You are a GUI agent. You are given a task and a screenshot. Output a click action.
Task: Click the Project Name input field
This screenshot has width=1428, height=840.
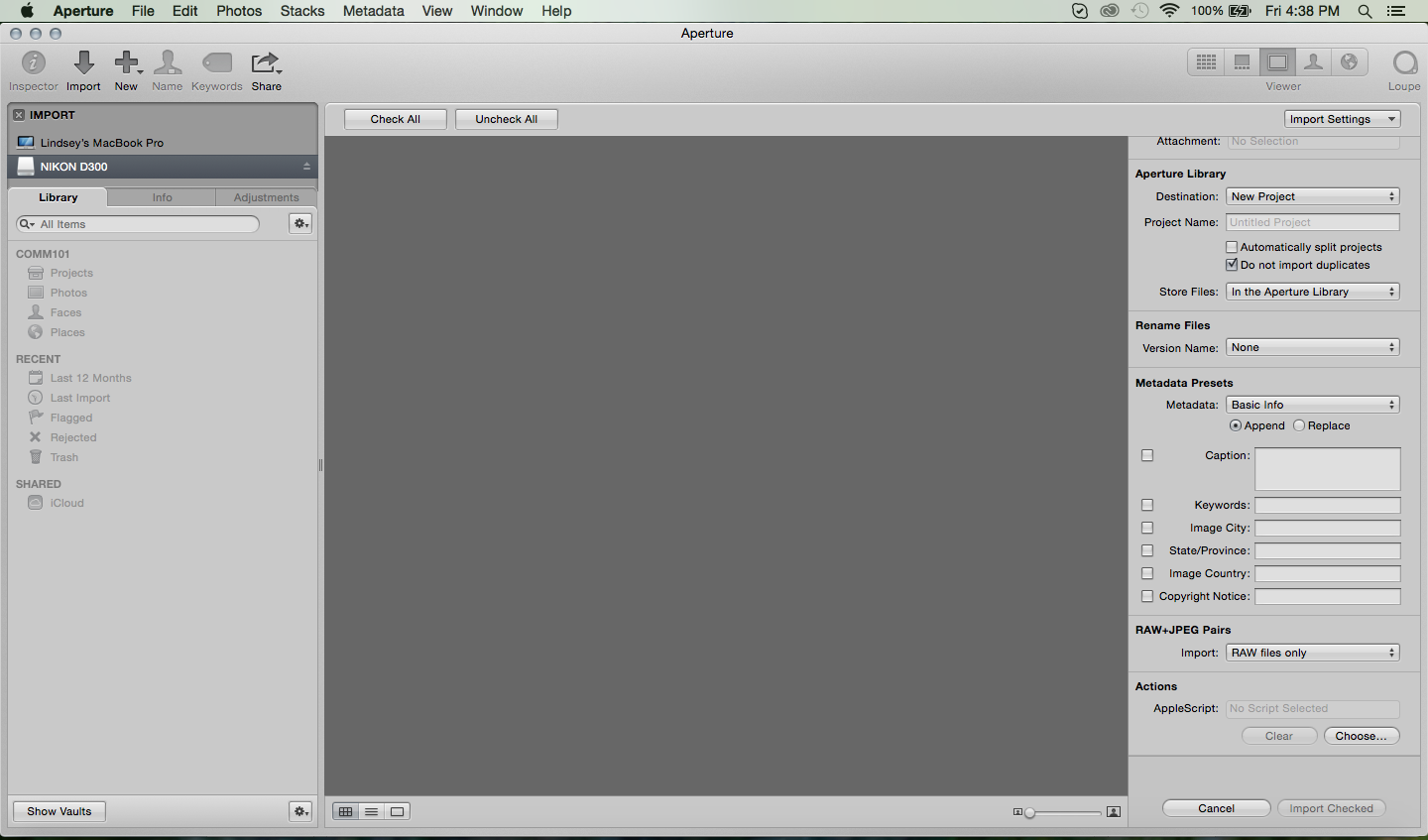[1313, 222]
